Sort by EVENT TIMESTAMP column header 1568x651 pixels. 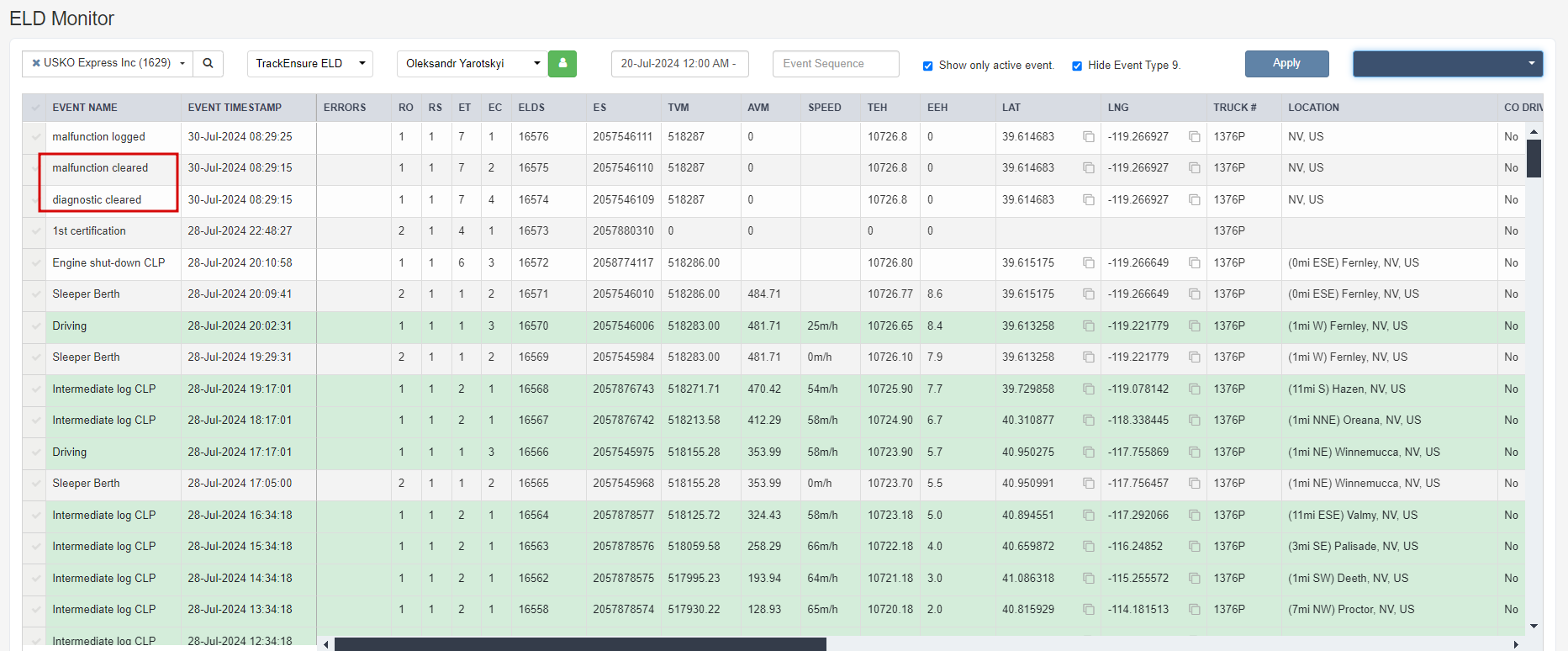[x=235, y=108]
